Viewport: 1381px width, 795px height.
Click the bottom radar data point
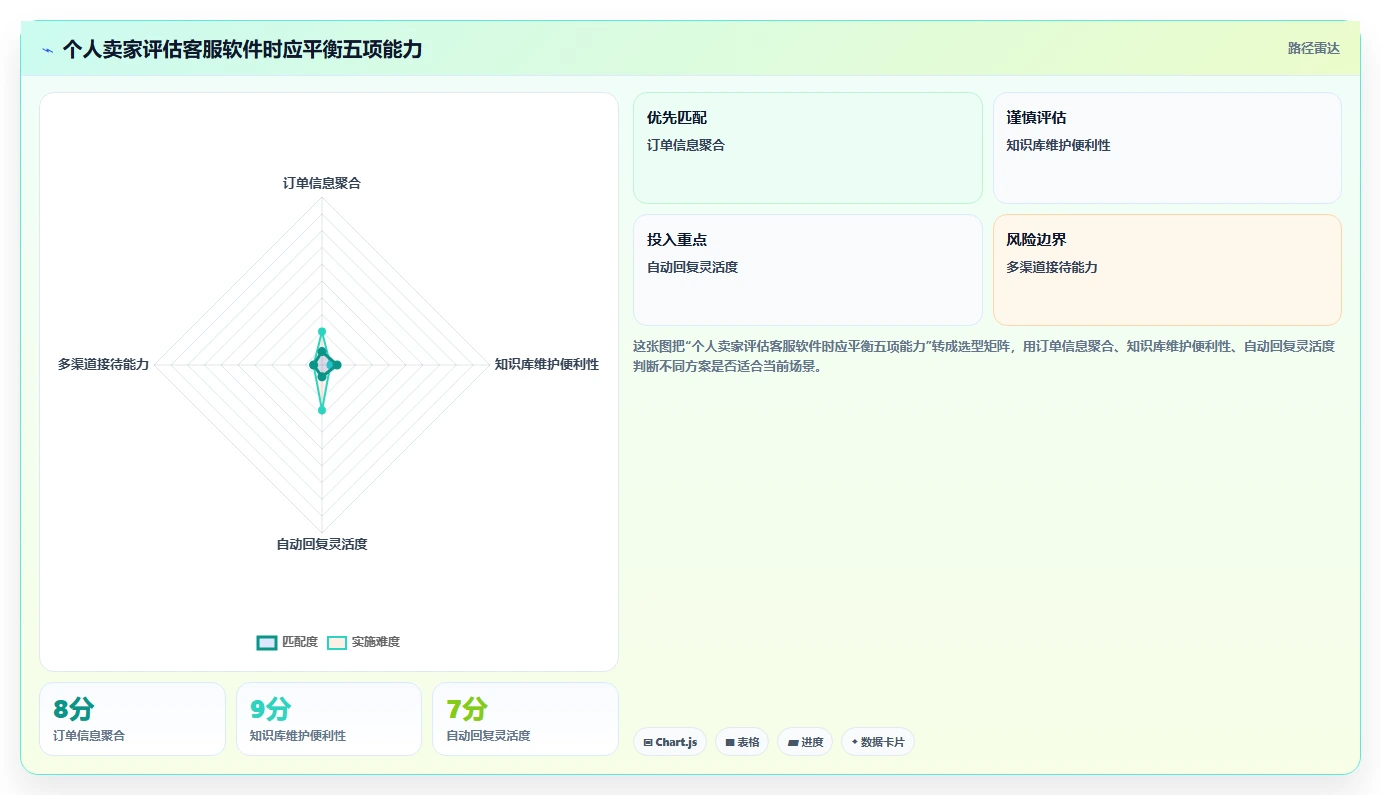click(x=322, y=410)
